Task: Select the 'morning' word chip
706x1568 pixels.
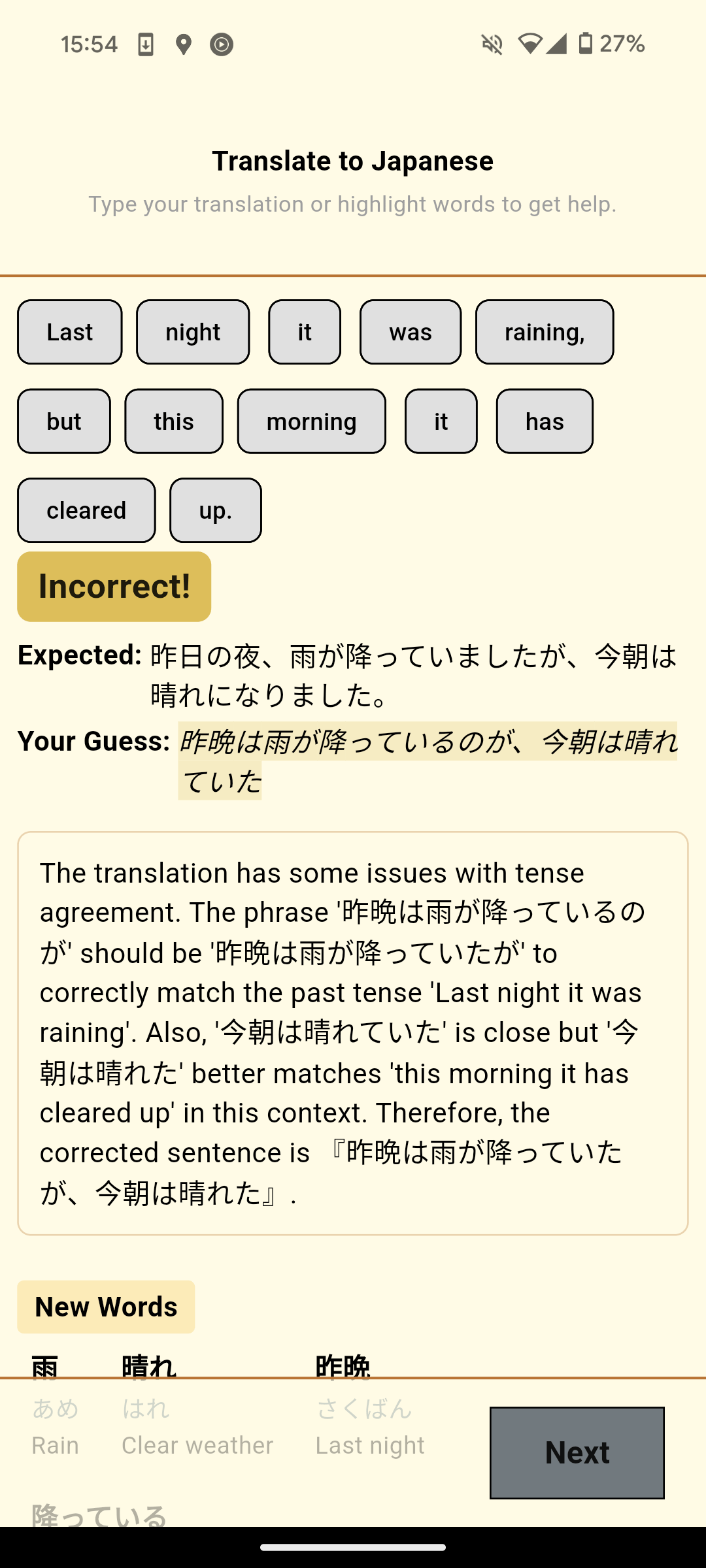Action: click(x=312, y=421)
